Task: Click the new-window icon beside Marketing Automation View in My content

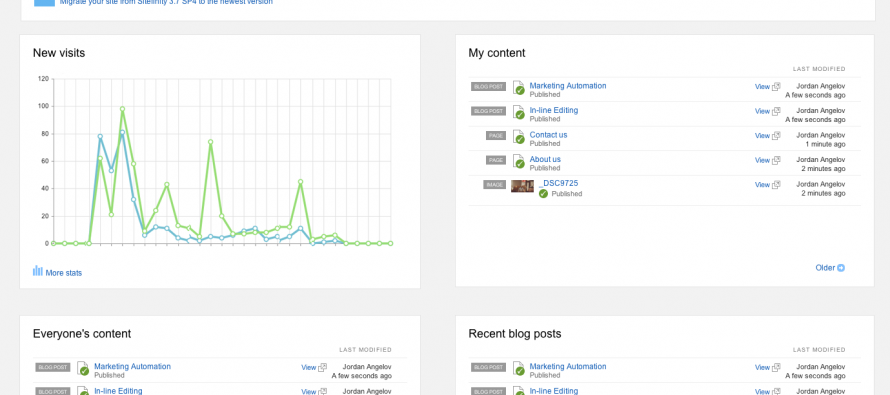Action: [776, 87]
